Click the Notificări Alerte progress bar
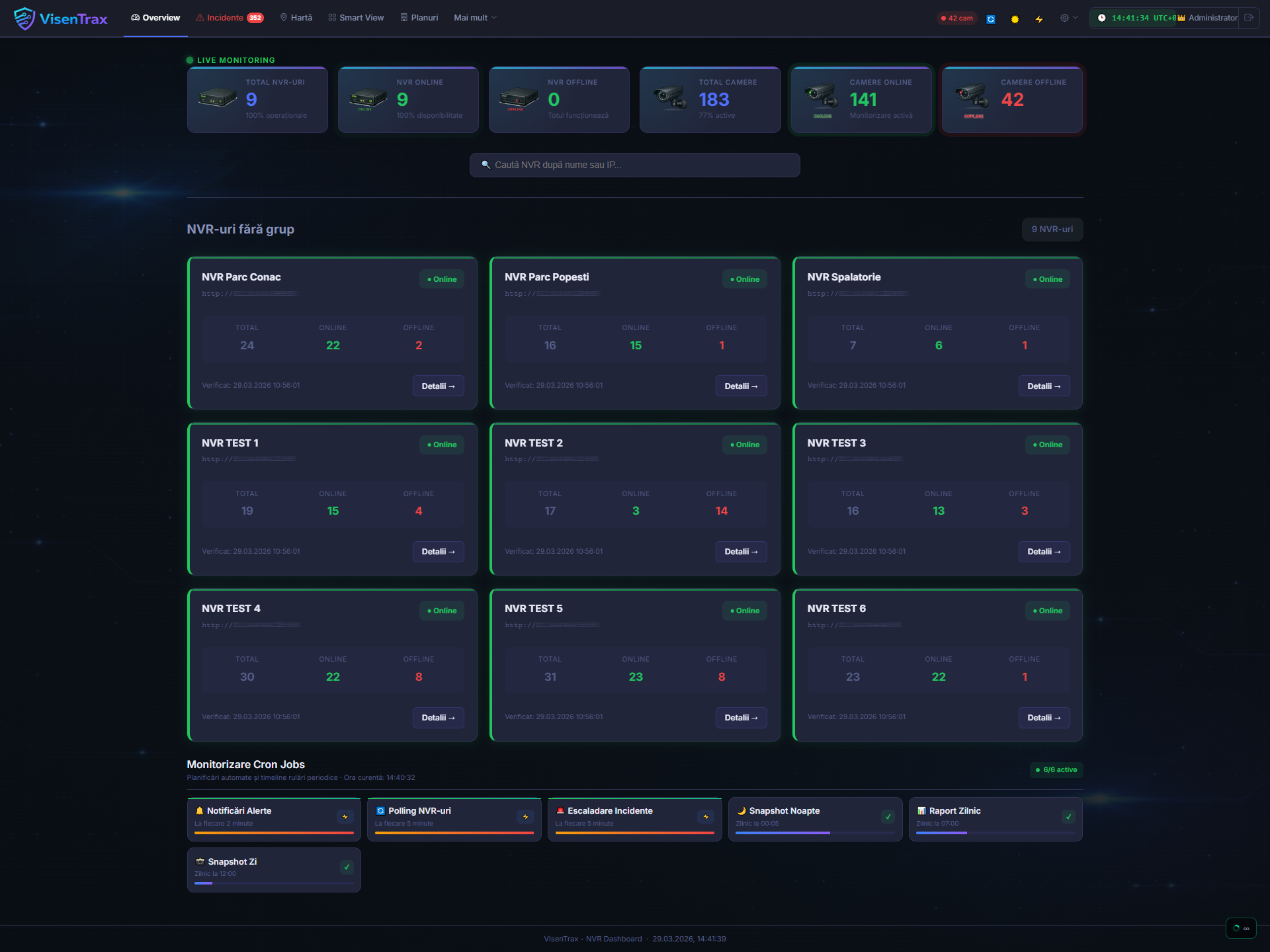The width and height of the screenshot is (1270, 952). [274, 833]
